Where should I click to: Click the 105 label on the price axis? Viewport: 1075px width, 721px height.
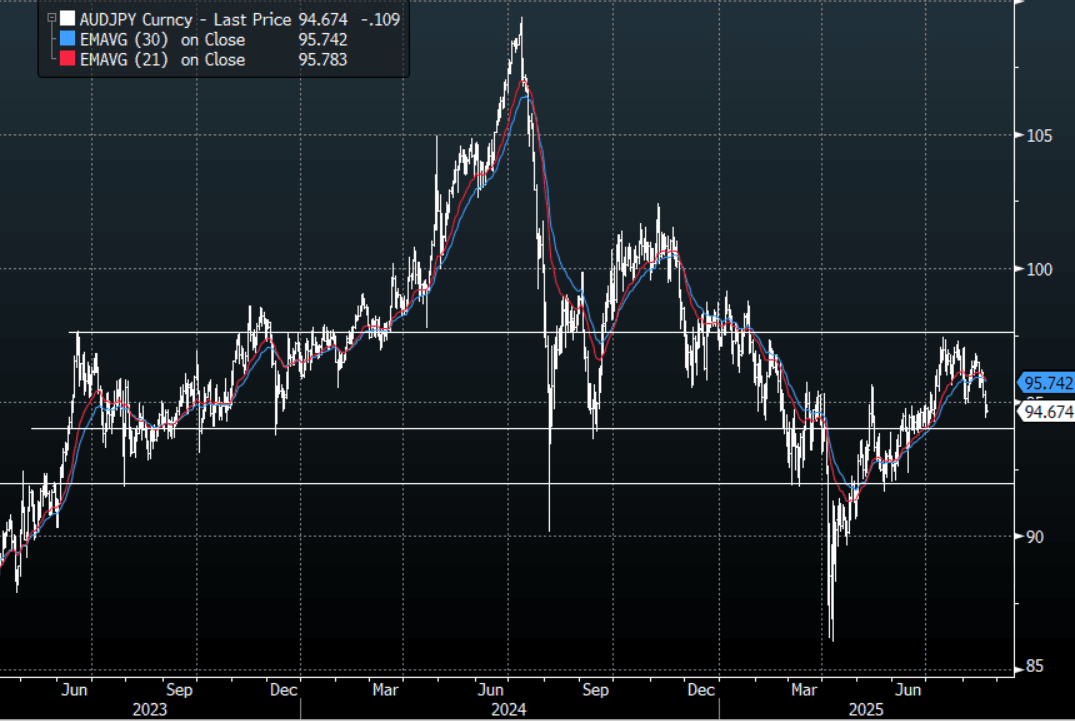pyautogui.click(x=1036, y=136)
